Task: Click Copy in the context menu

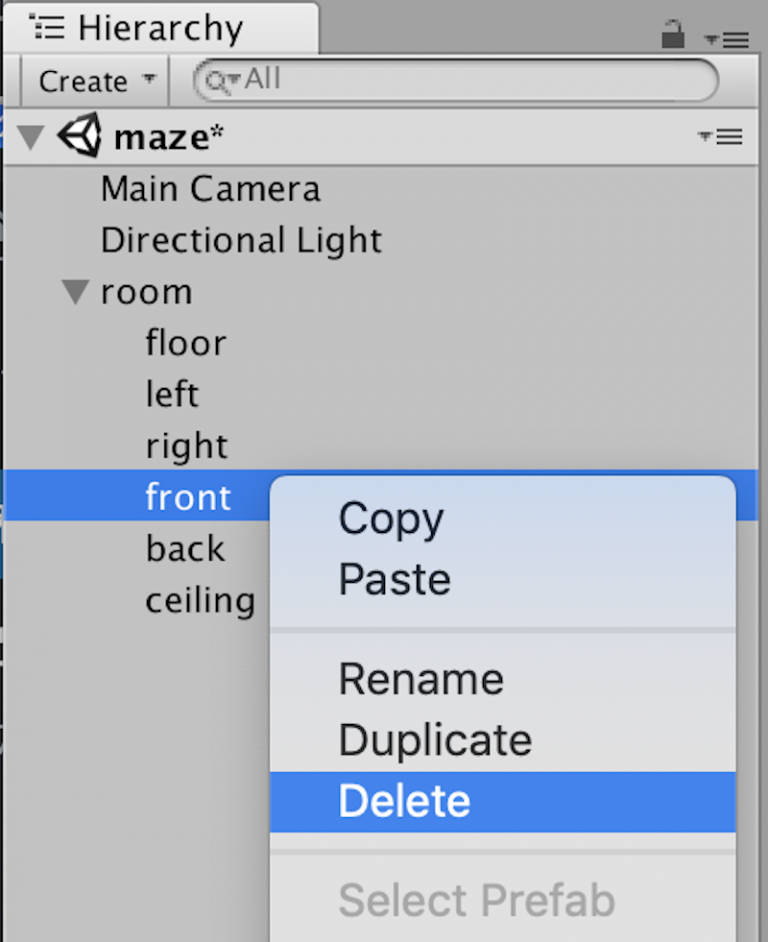Action: [x=391, y=518]
